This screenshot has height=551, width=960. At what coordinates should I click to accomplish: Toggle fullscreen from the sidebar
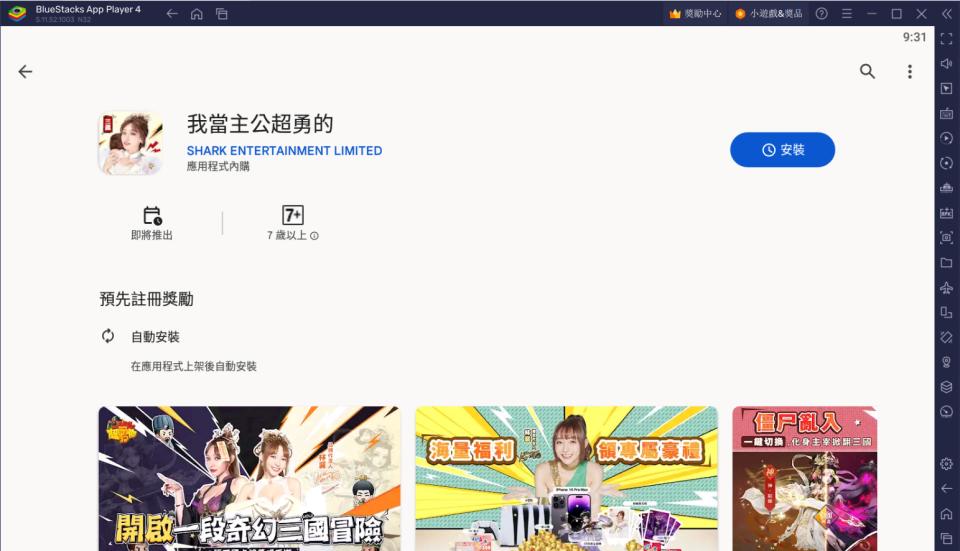947,39
